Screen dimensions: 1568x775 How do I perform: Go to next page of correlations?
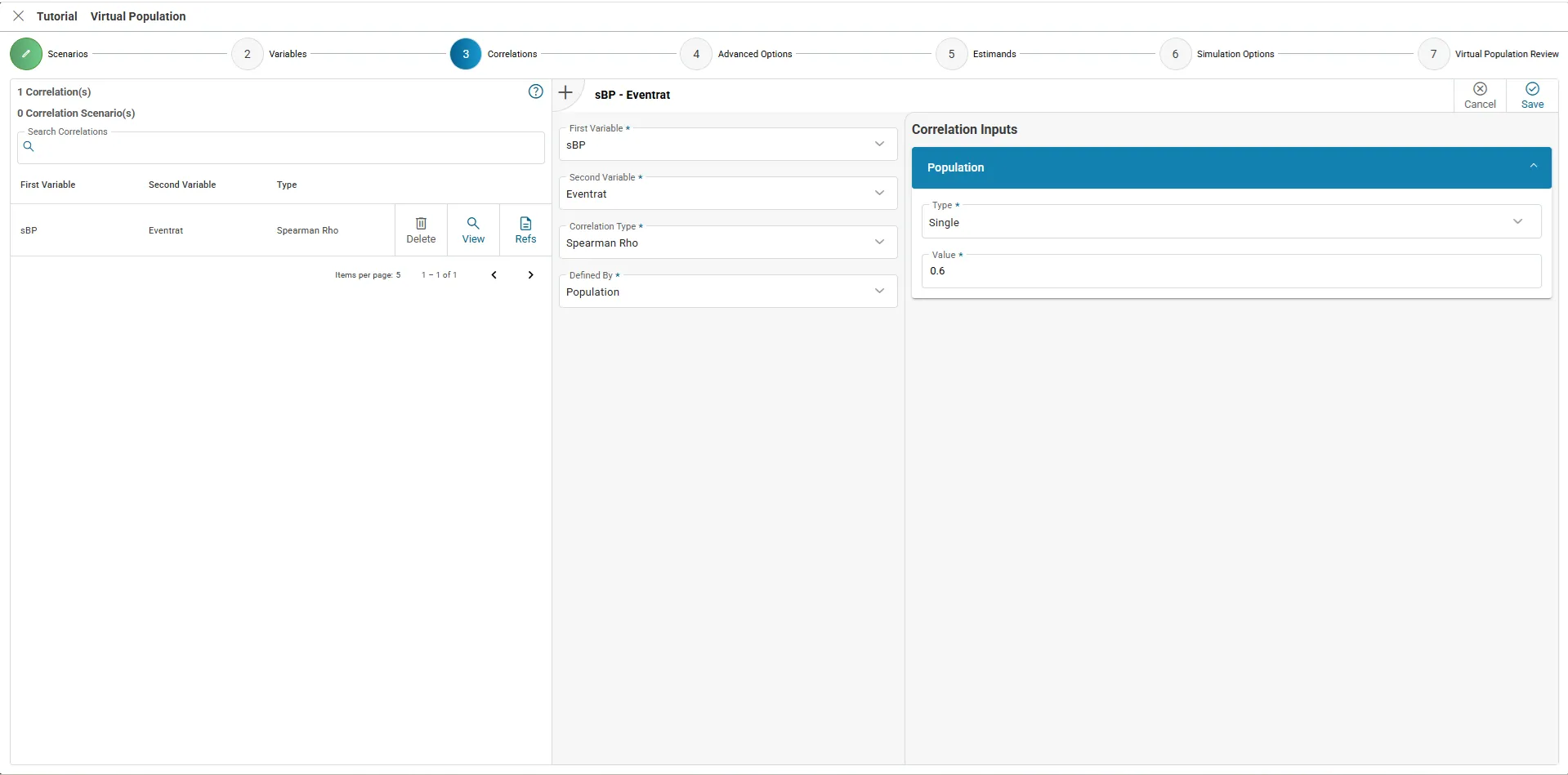[x=530, y=275]
